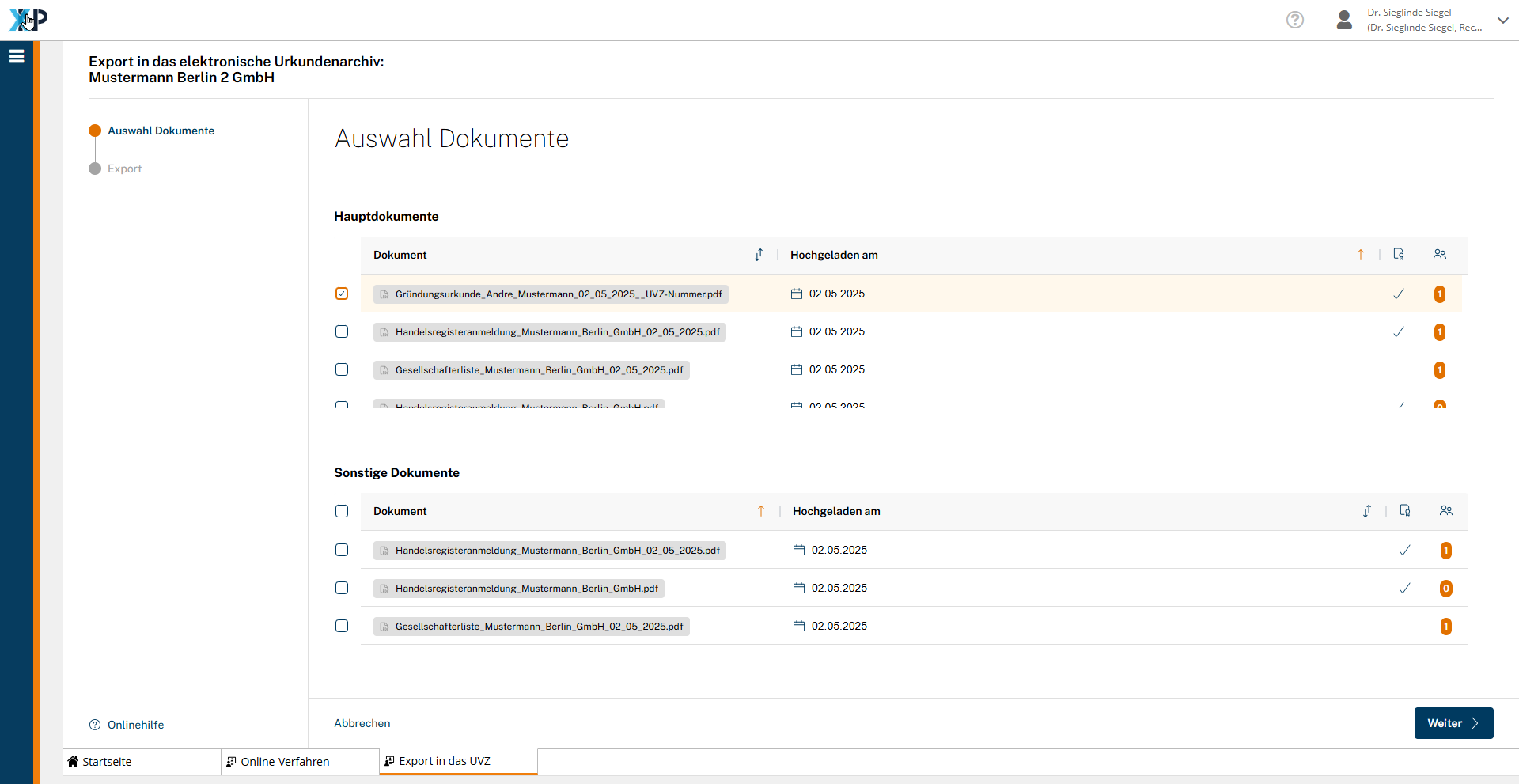Sort Sonstige Dokumente by Hochgeladen am
The width and height of the screenshot is (1519, 784).
click(1366, 511)
